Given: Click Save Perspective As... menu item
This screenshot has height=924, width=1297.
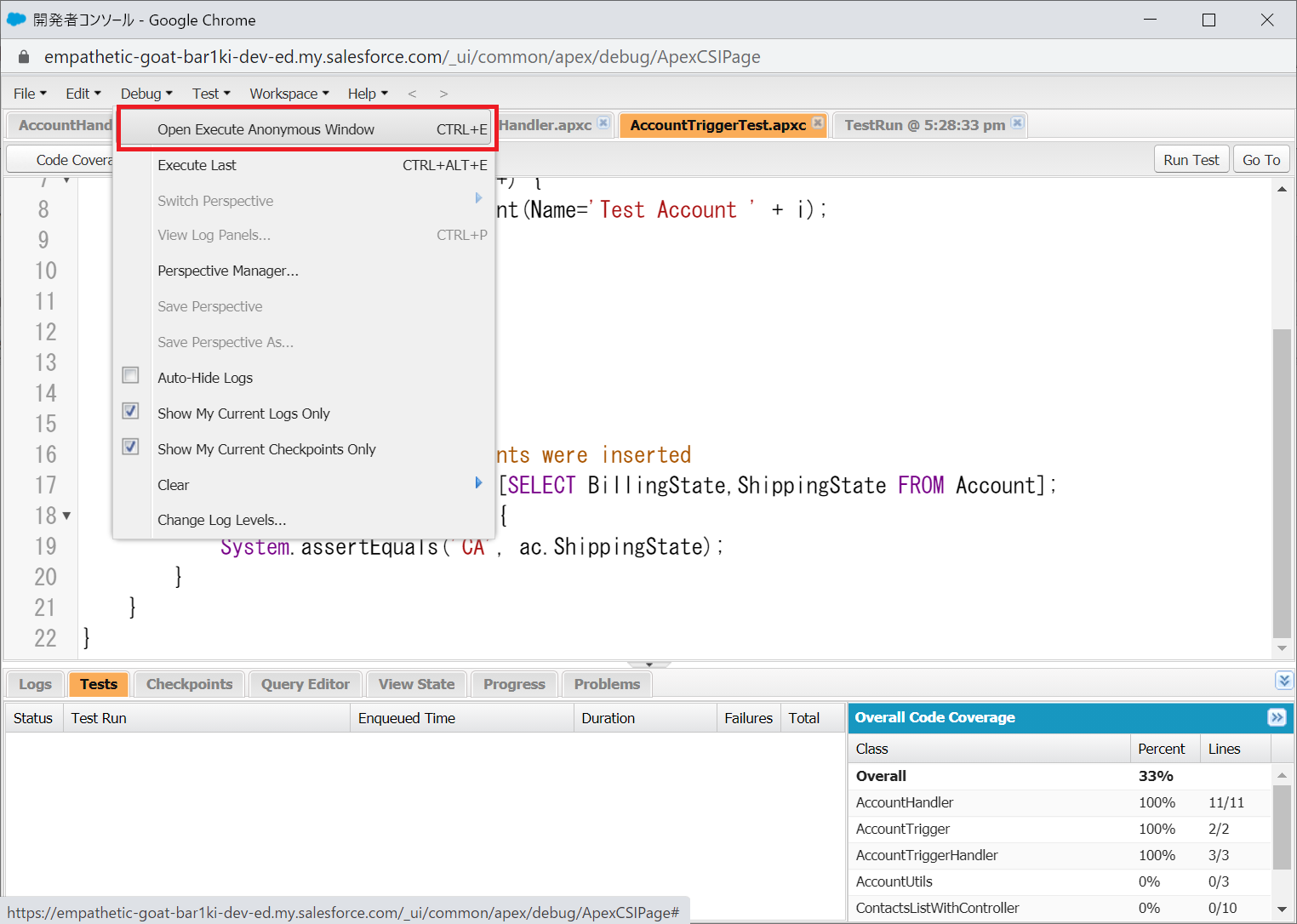Looking at the screenshot, I should click(x=304, y=342).
